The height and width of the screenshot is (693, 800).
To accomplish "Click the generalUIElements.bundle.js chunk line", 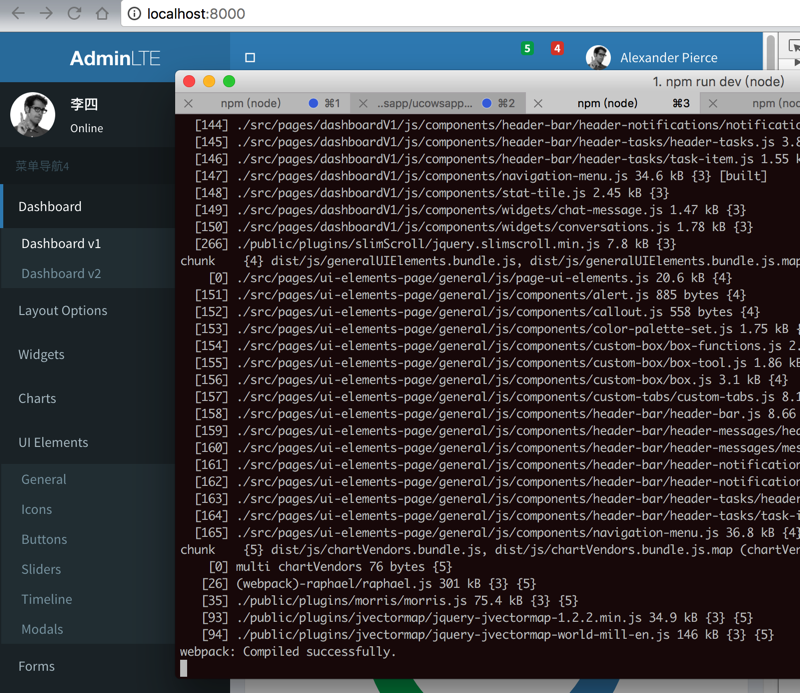I will 490,261.
